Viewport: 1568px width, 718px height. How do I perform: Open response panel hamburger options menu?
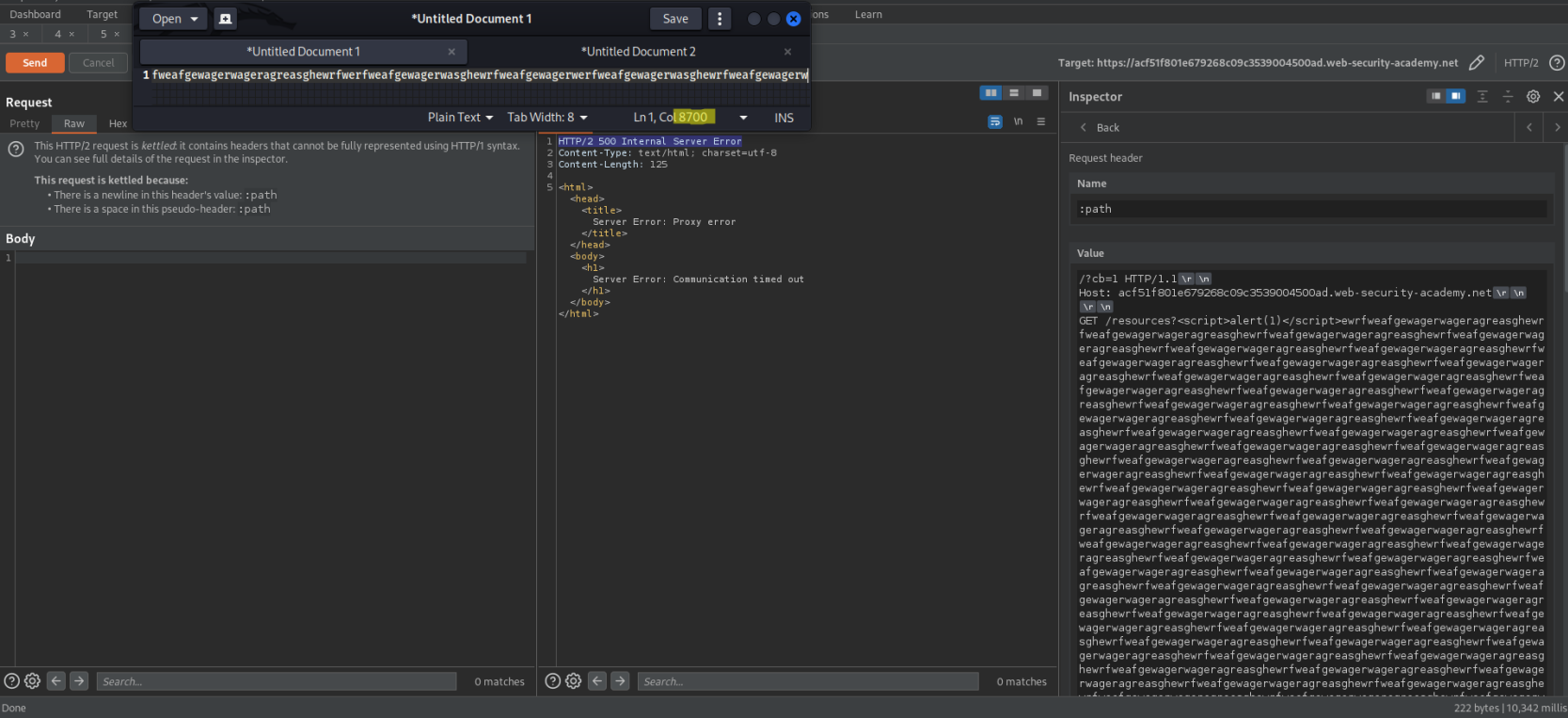(x=1041, y=121)
